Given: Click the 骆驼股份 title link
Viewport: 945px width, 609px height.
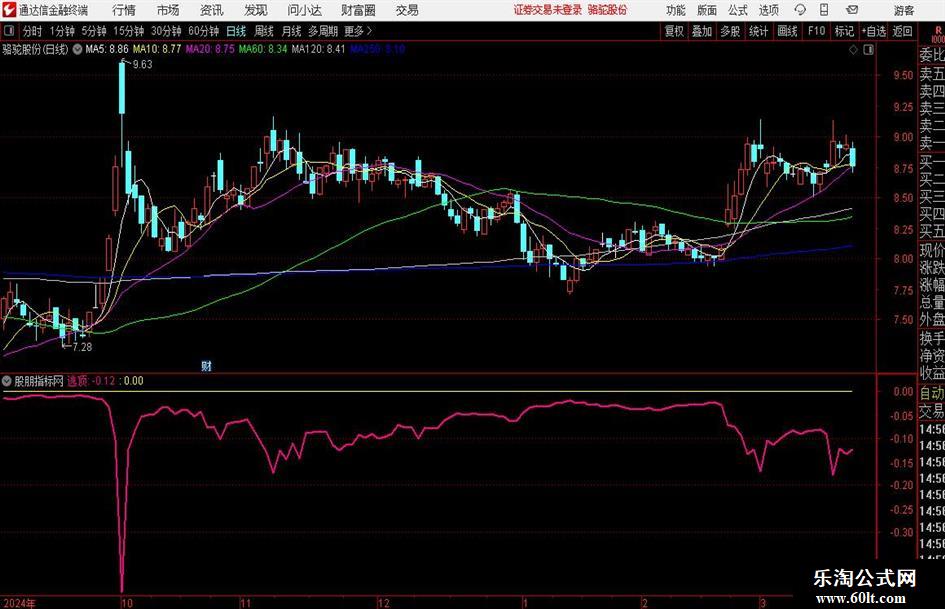Looking at the screenshot, I should tap(607, 10).
